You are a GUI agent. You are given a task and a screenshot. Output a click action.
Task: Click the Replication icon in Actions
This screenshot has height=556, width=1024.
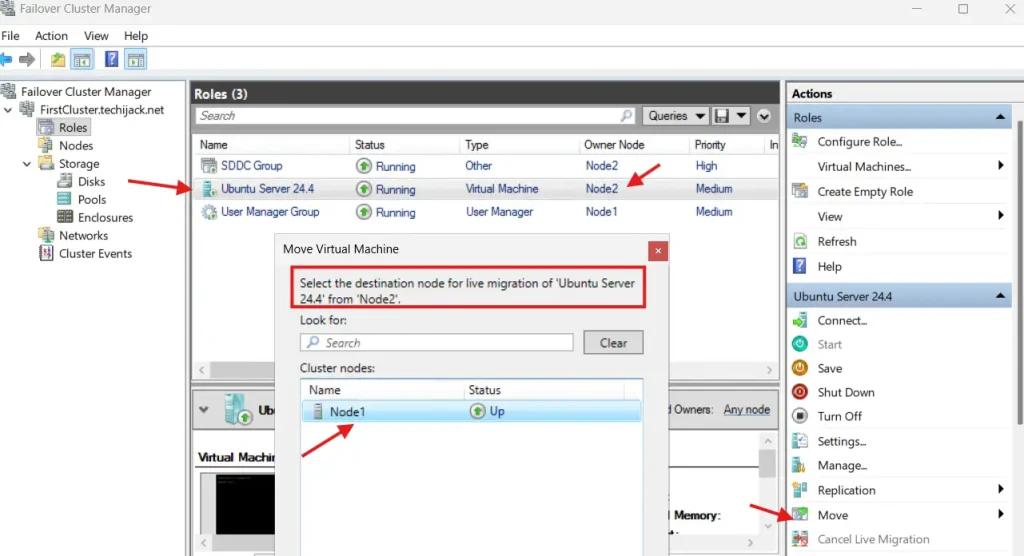click(x=800, y=489)
